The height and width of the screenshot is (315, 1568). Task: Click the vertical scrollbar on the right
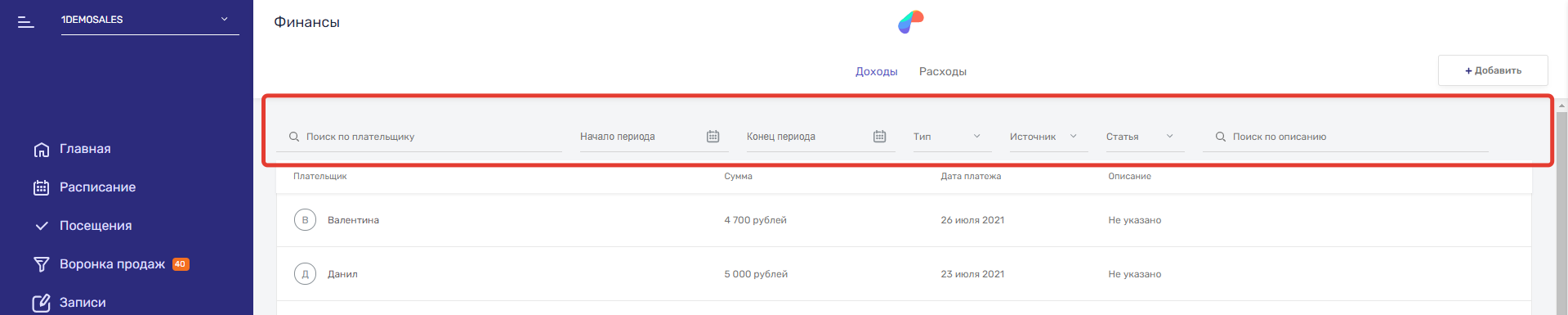[1561, 213]
